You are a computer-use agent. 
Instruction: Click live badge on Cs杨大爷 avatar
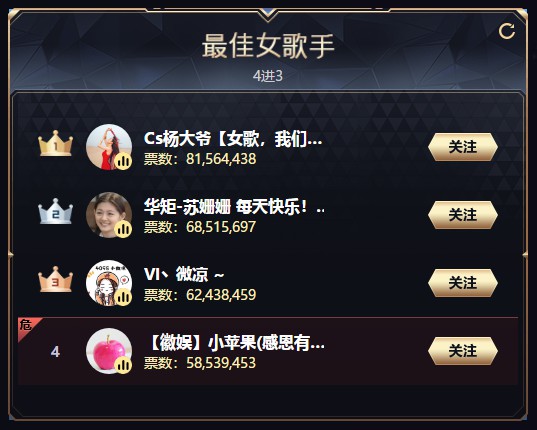[x=123, y=161]
